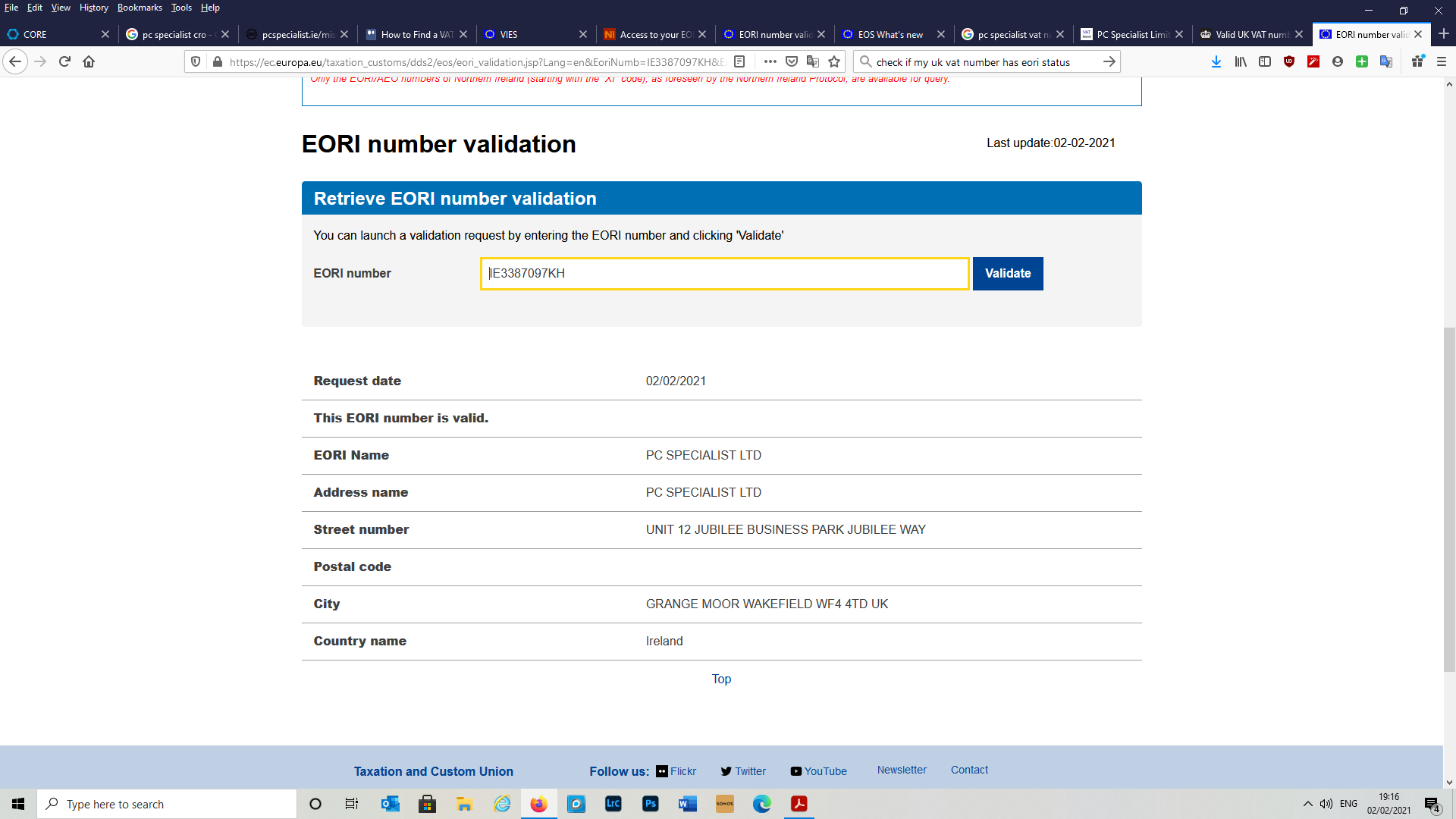Open uBlock shield extension icon
The image size is (1456, 819).
(1289, 61)
